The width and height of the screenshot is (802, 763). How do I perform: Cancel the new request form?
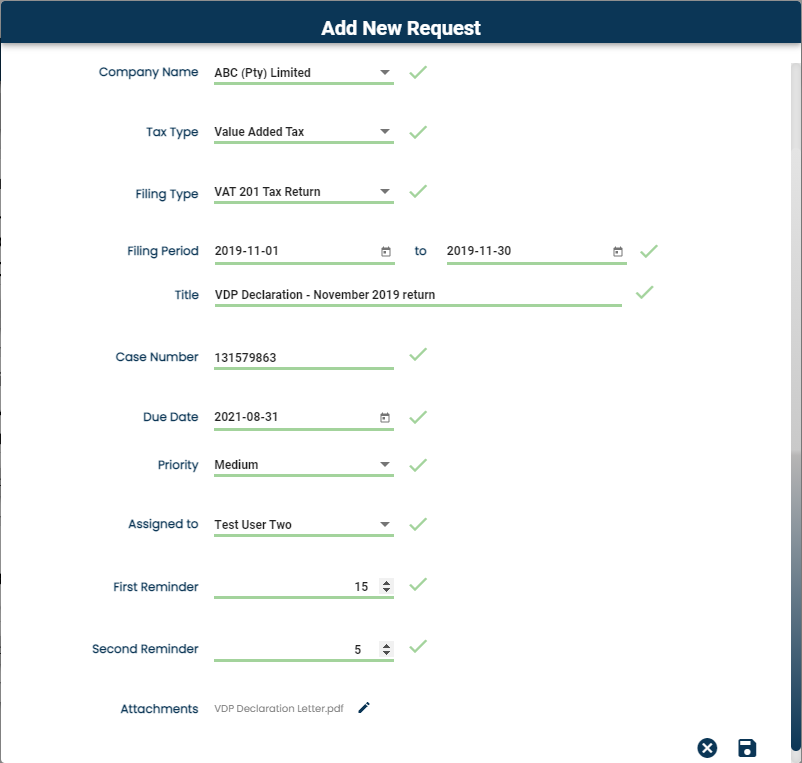[707, 748]
